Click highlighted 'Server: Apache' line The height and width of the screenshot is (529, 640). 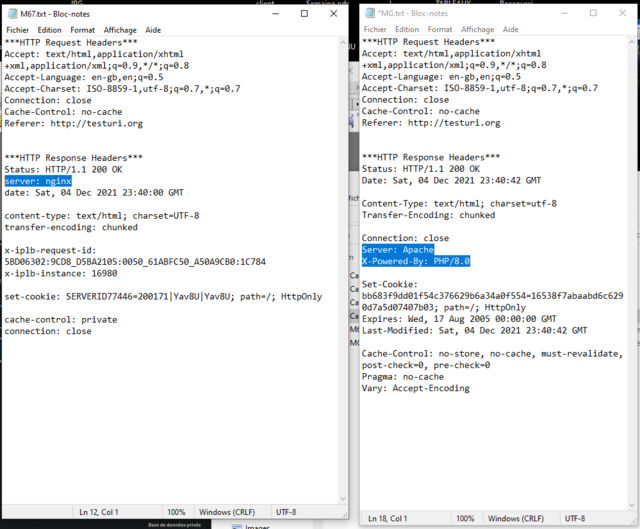(398, 249)
